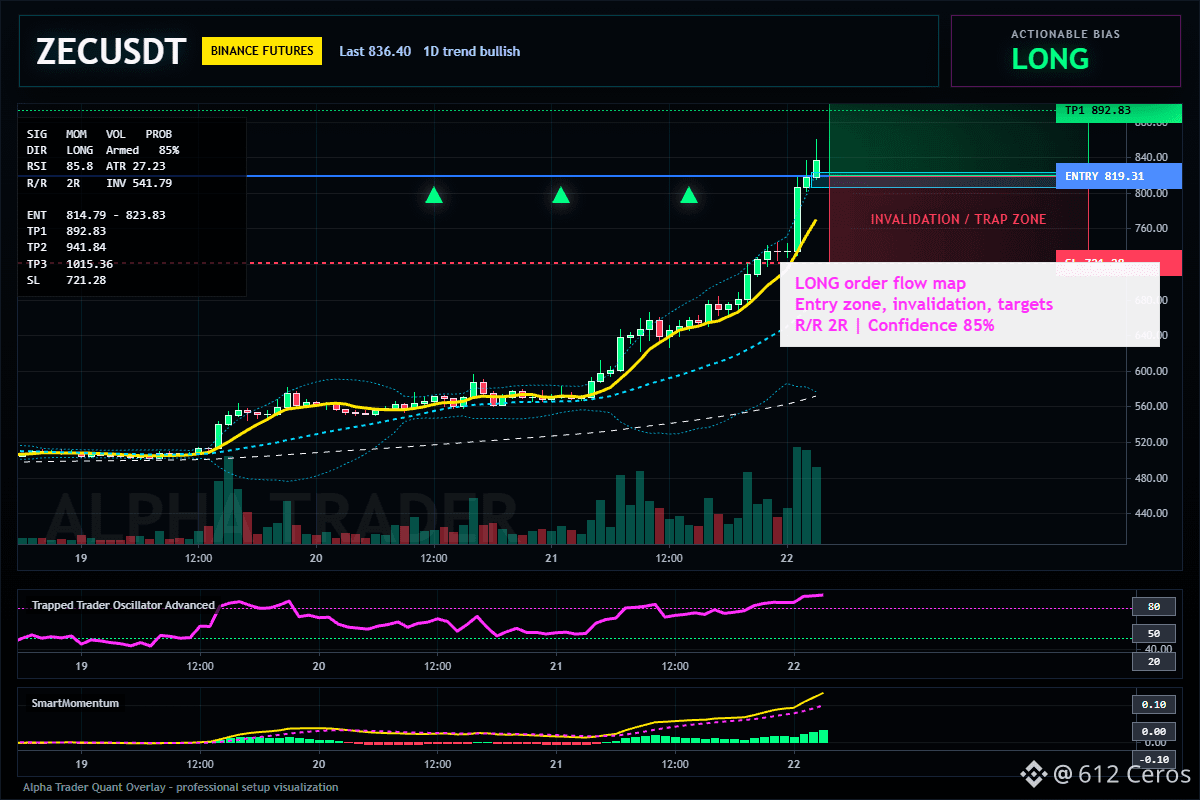The width and height of the screenshot is (1200, 800).
Task: Click the Armed status in the DIR row
Action: (x=122, y=150)
